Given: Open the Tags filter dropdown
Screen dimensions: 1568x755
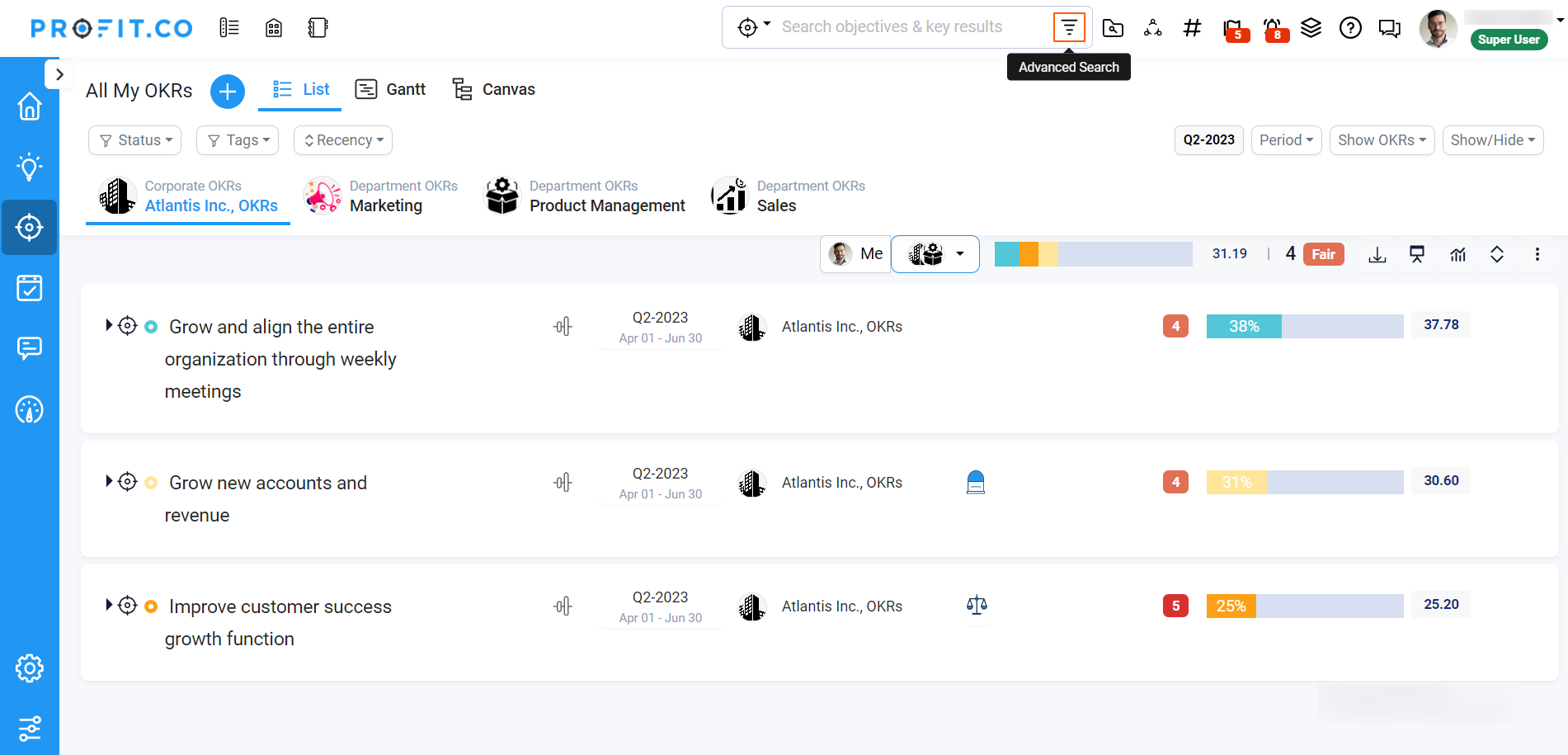Looking at the screenshot, I should (238, 140).
